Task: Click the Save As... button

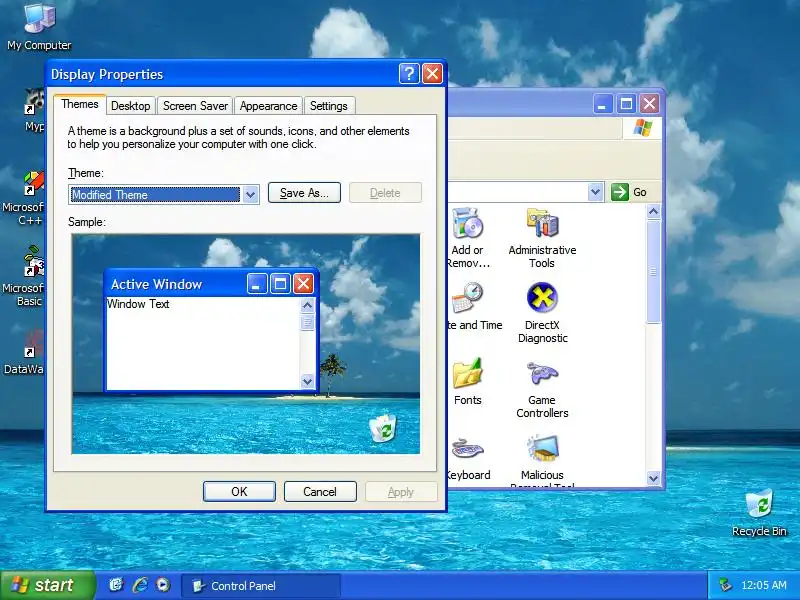Action: click(x=304, y=193)
